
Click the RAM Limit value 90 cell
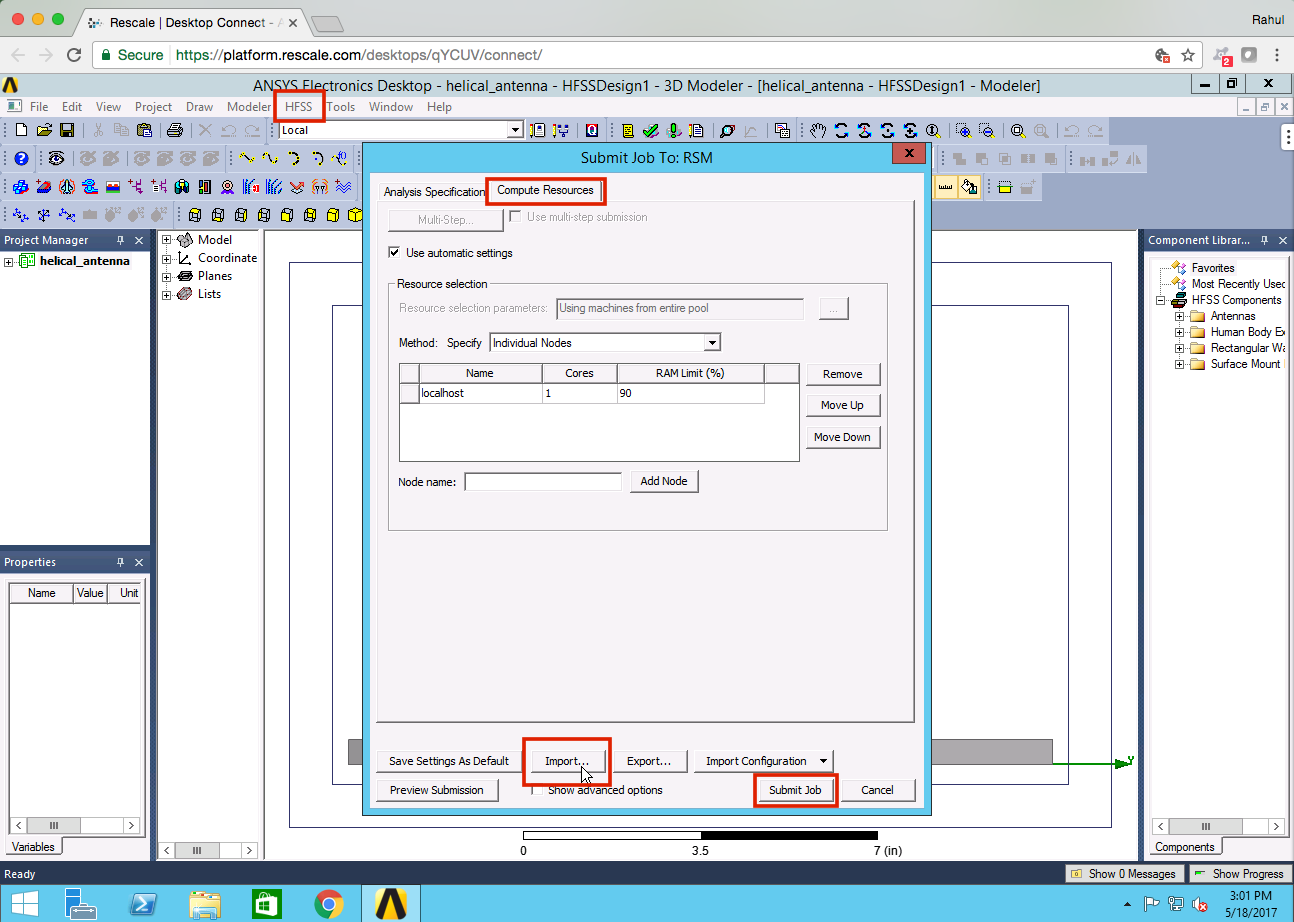pyautogui.click(x=690, y=394)
